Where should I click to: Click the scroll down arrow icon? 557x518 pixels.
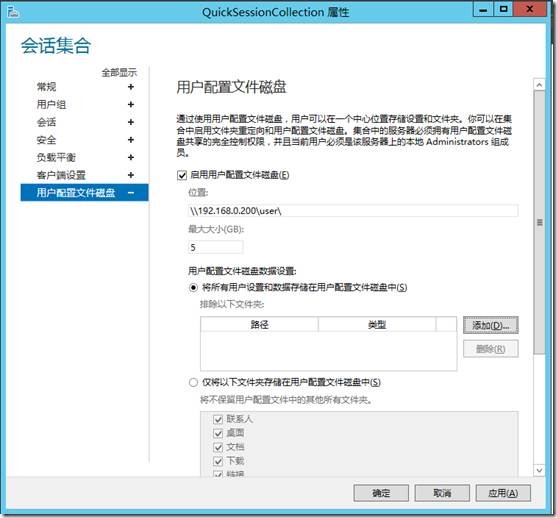539,470
